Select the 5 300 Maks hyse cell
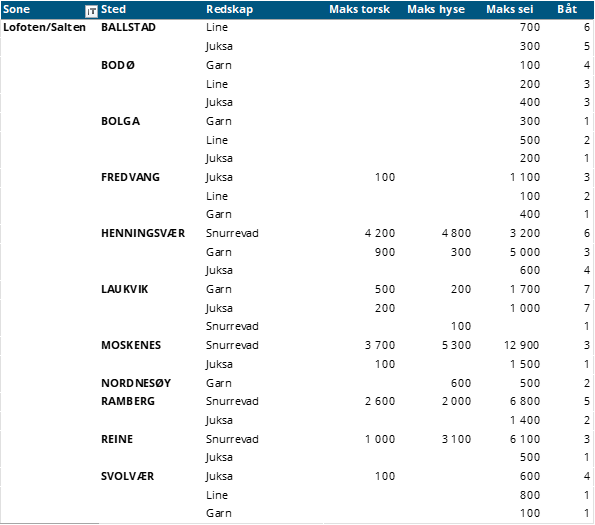 456,345
